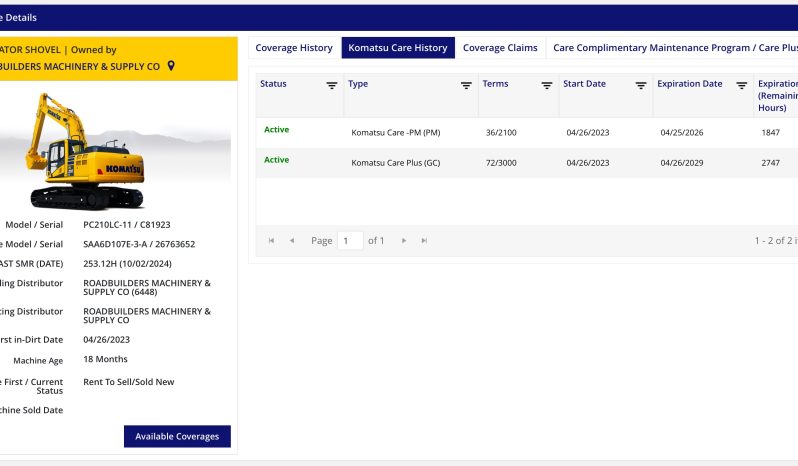This screenshot has width=798, height=466.
Task: Open the Start Date column filter
Action: [x=641, y=85]
